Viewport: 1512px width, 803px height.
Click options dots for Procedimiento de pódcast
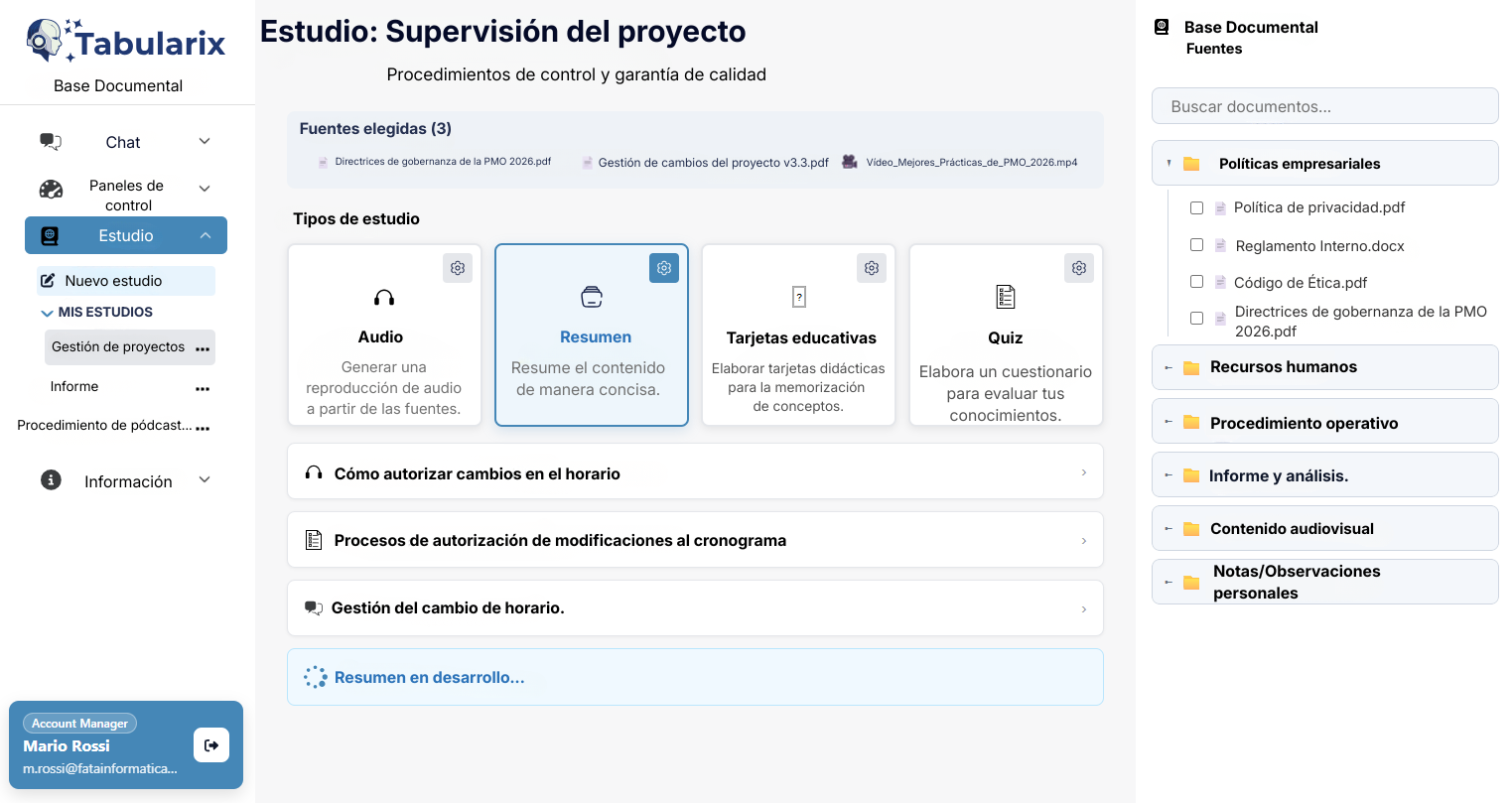coord(203,428)
